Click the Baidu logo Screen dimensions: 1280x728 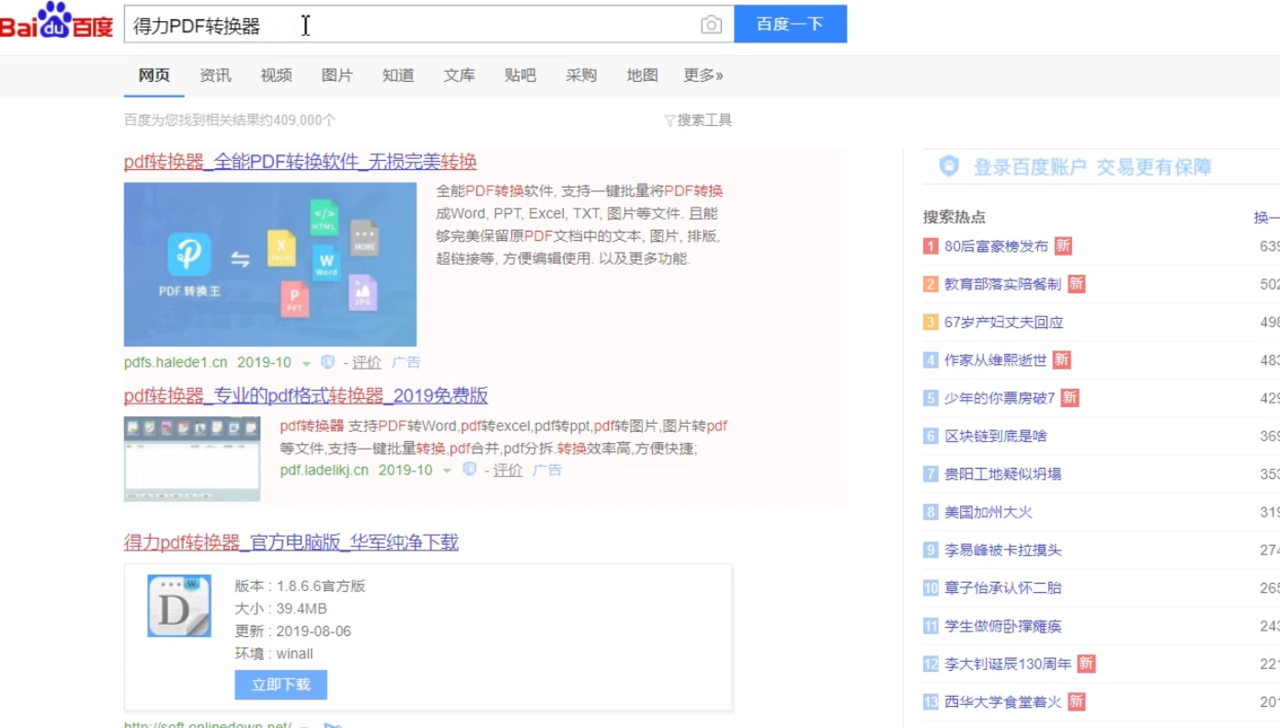coord(57,22)
